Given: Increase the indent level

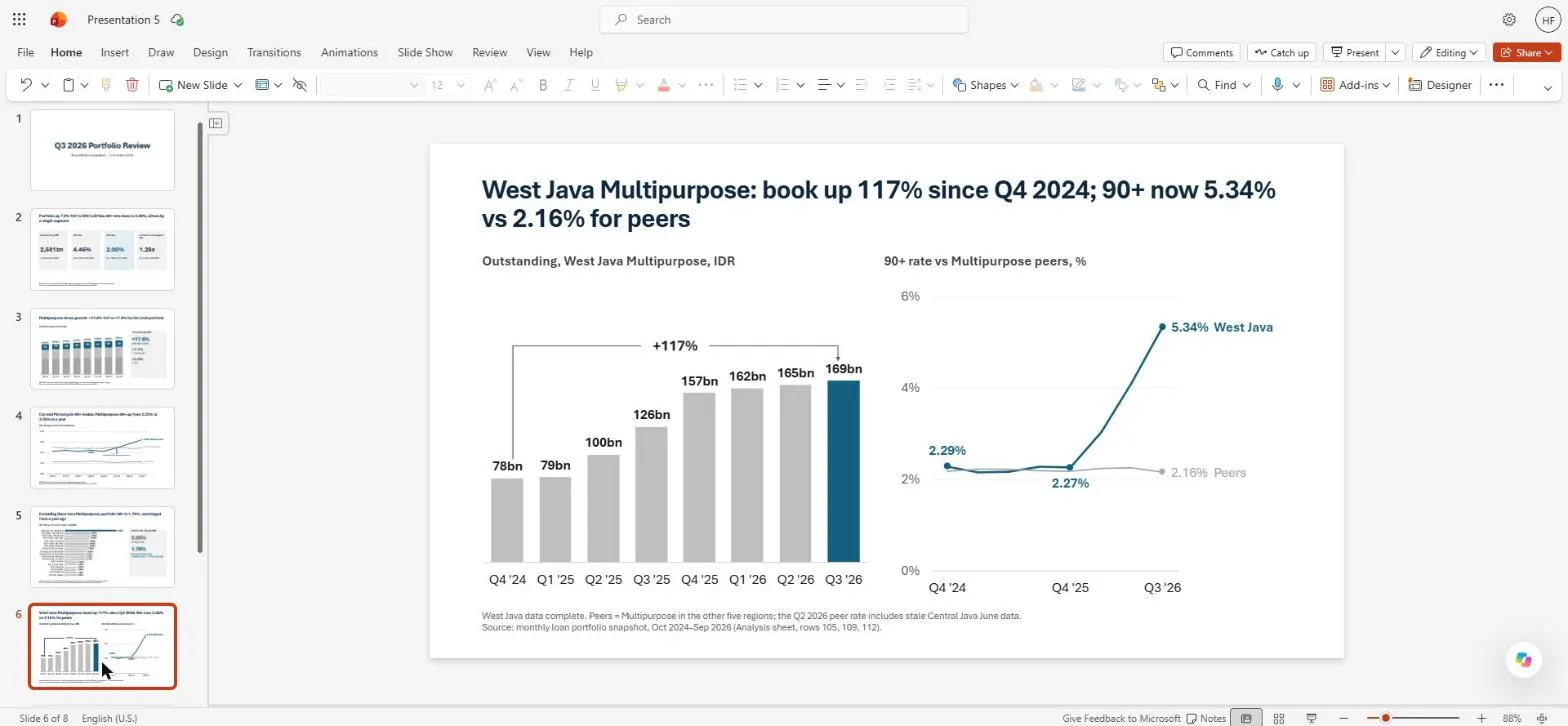Looking at the screenshot, I should click(889, 85).
